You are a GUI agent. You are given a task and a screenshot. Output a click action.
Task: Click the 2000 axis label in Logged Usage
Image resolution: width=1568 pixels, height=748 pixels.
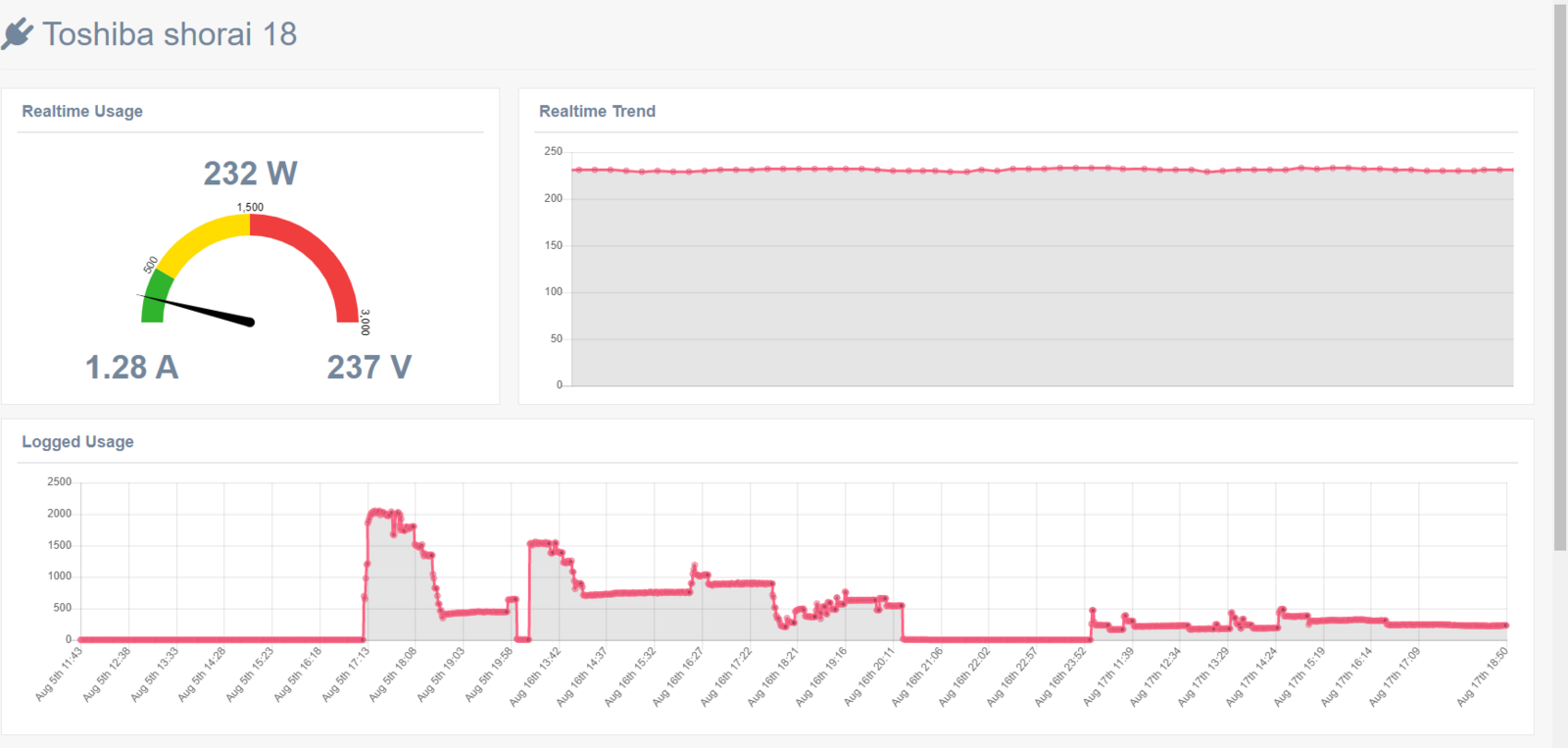tap(59, 513)
